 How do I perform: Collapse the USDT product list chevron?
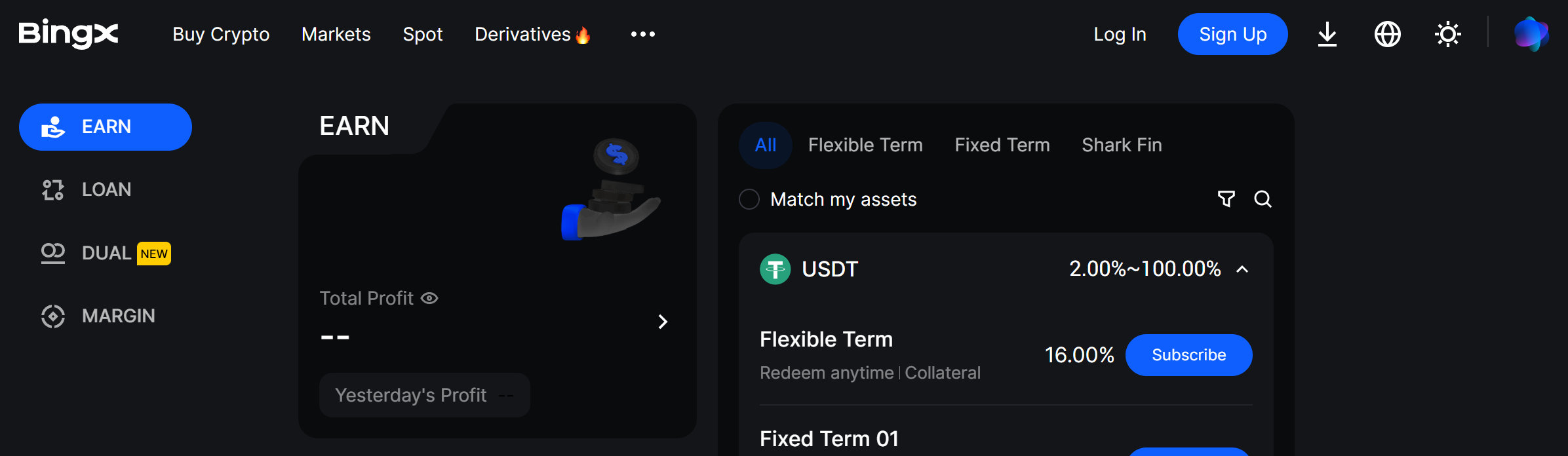click(1242, 269)
